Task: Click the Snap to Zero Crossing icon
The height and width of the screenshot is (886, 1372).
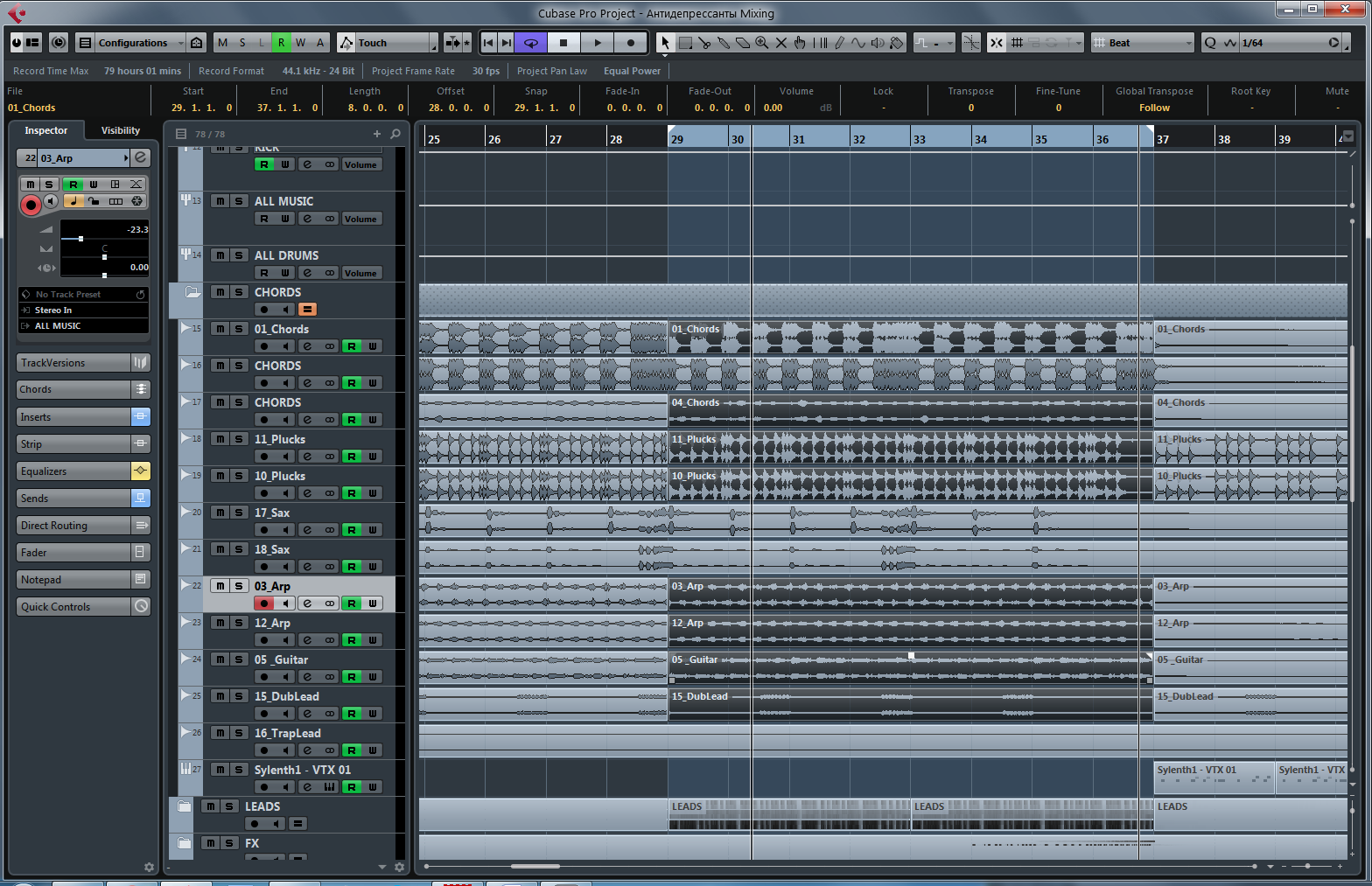Action: (x=971, y=42)
